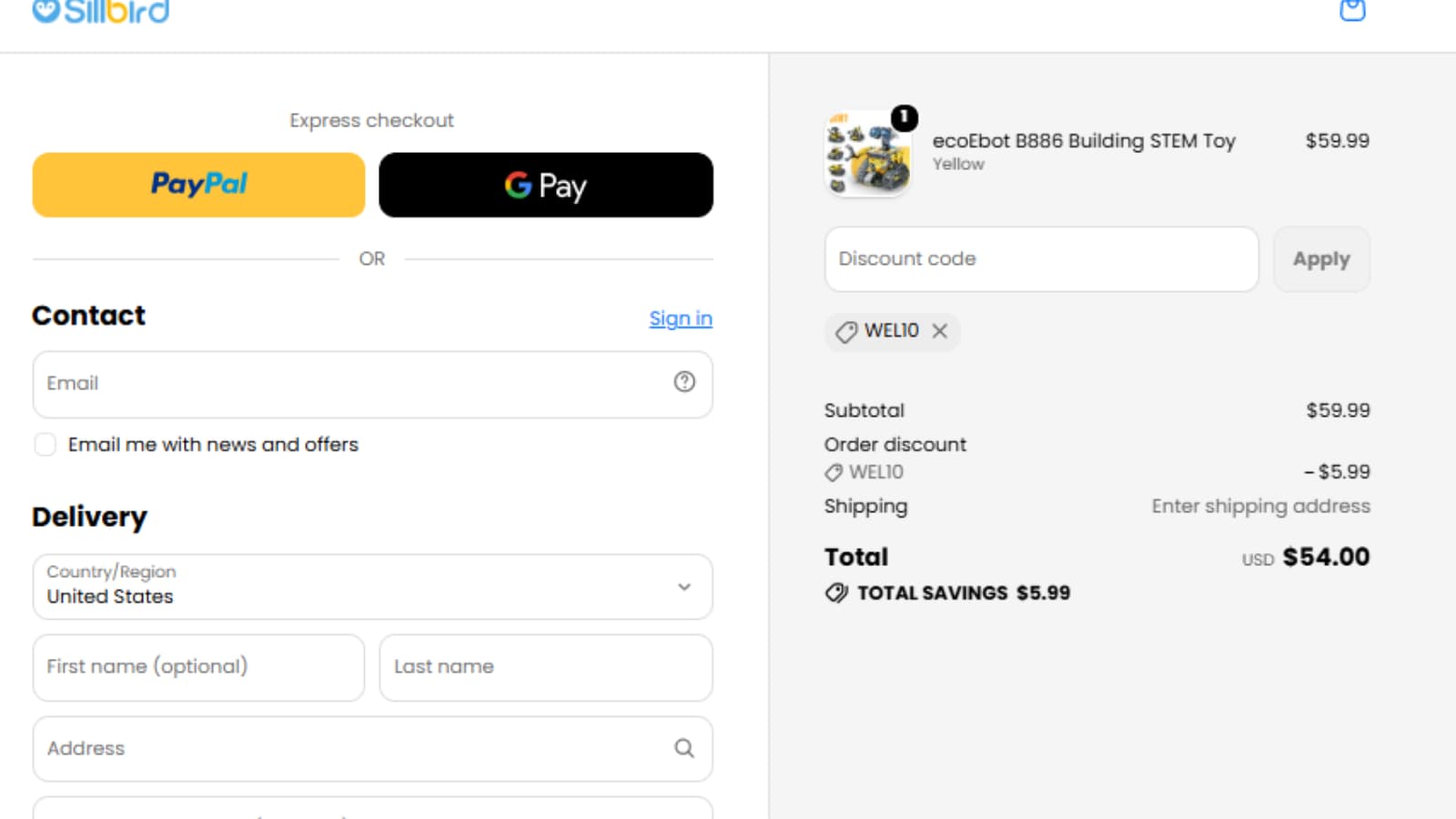1456x819 pixels.
Task: Pay with Google Pay express checkout
Action: click(x=546, y=185)
